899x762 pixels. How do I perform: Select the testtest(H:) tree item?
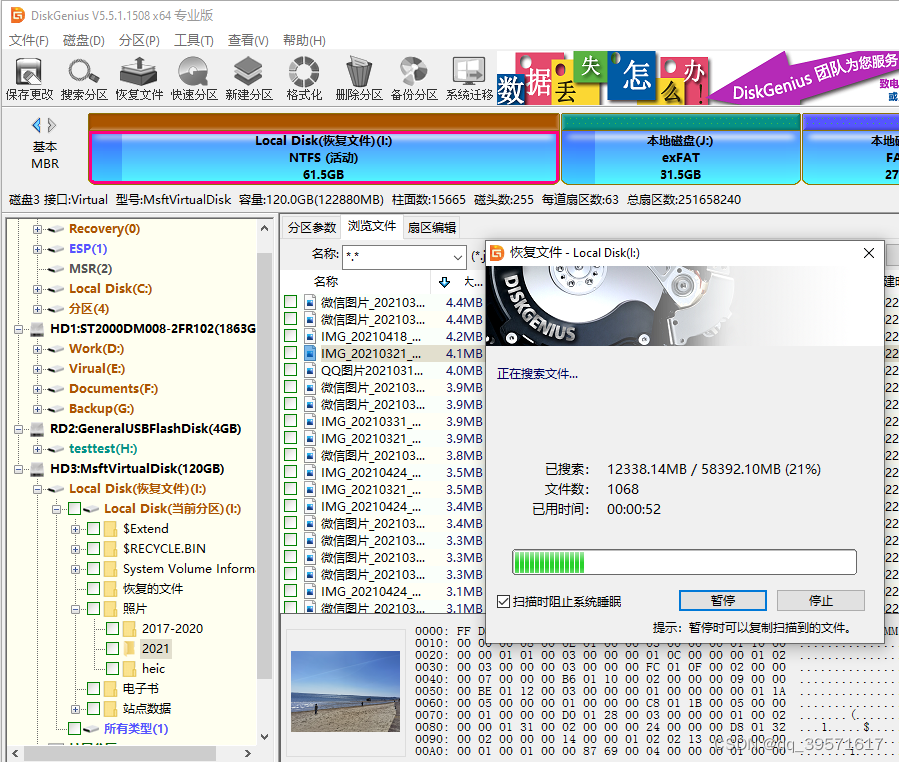(x=103, y=449)
